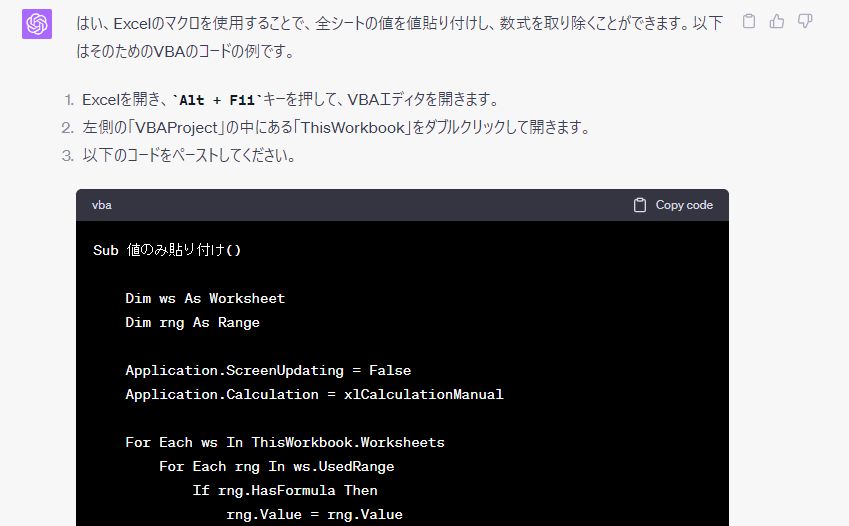The height and width of the screenshot is (526, 849).
Task: Click the vba language label
Action: tap(102, 205)
